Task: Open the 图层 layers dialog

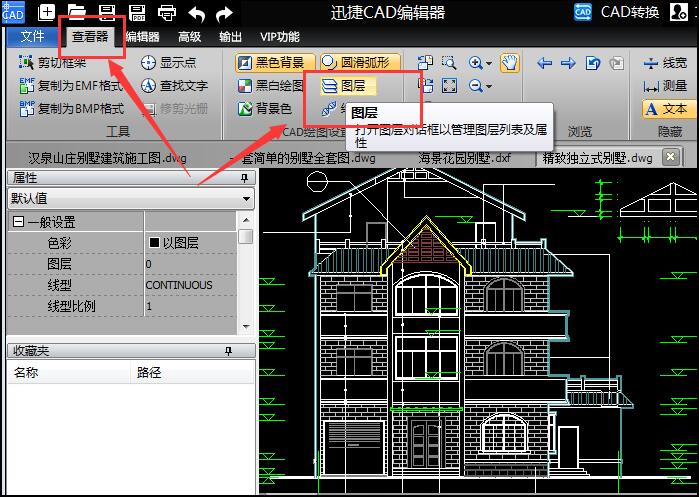Action: (348, 86)
